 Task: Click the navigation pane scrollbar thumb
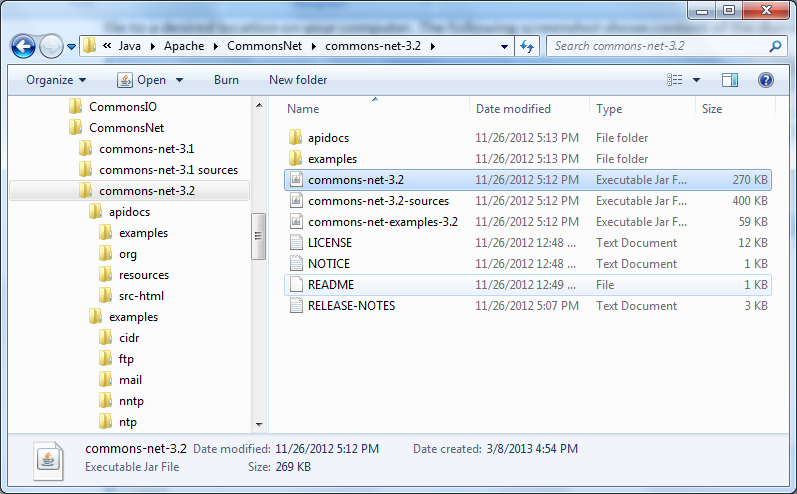click(259, 236)
